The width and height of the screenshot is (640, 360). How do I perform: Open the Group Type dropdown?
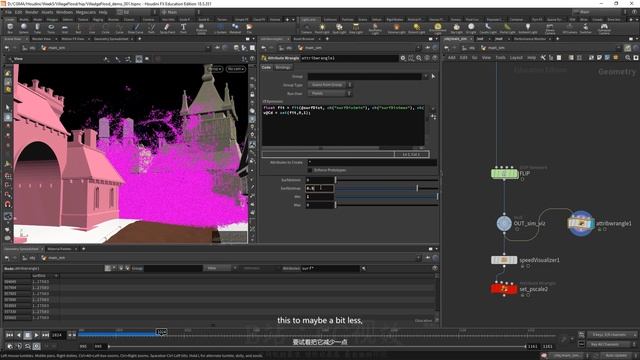[x=330, y=85]
